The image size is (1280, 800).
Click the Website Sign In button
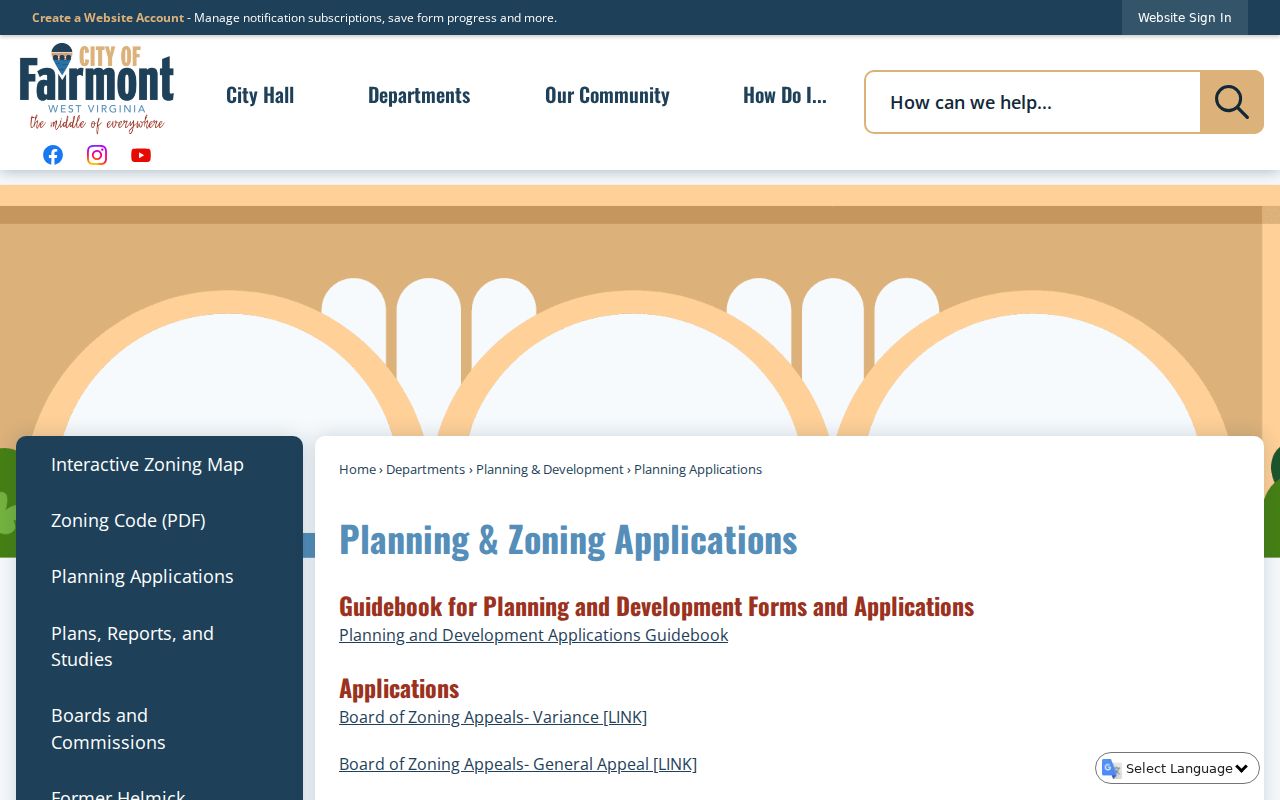pos(1185,17)
